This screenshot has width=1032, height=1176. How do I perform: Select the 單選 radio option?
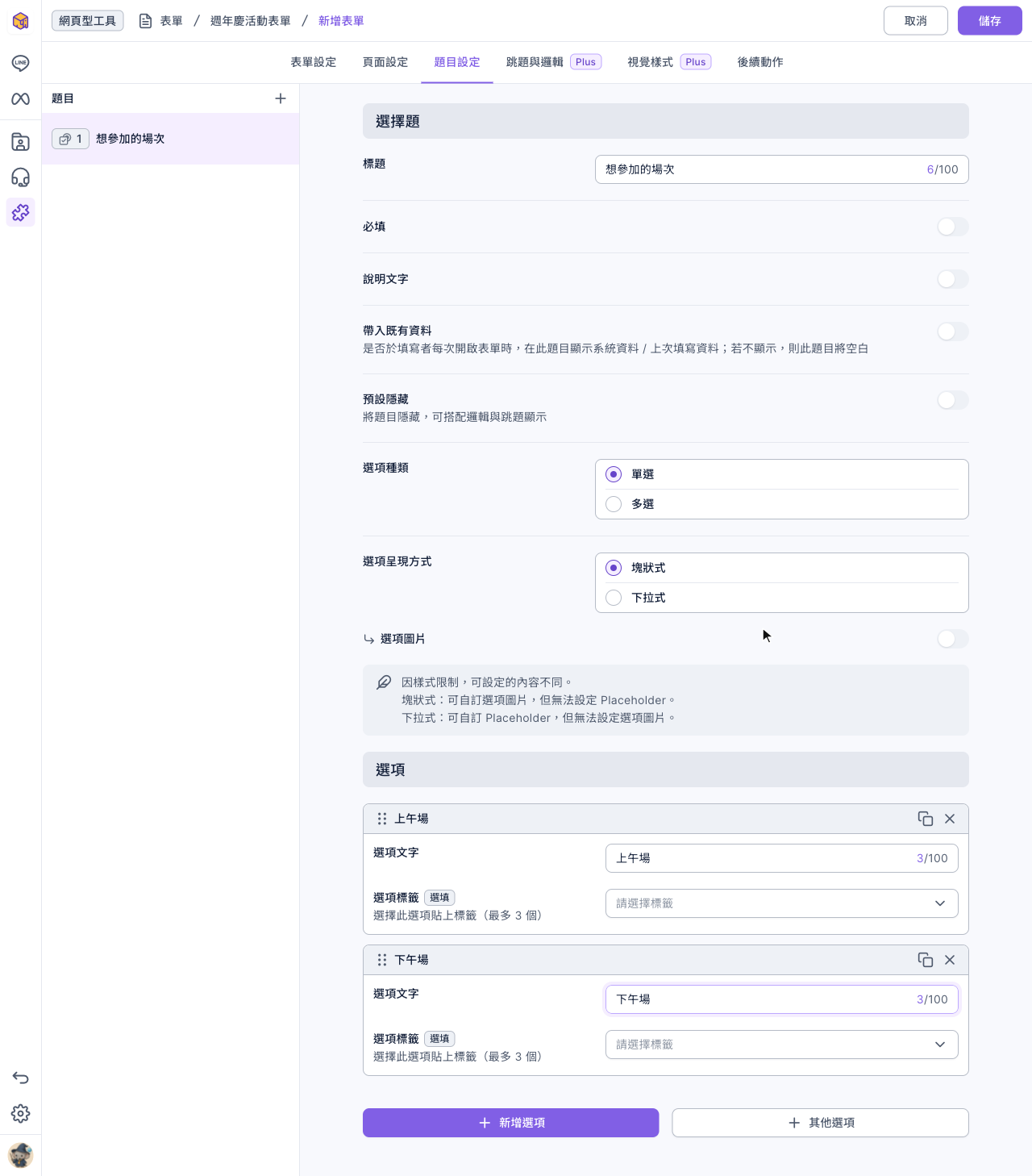click(614, 474)
